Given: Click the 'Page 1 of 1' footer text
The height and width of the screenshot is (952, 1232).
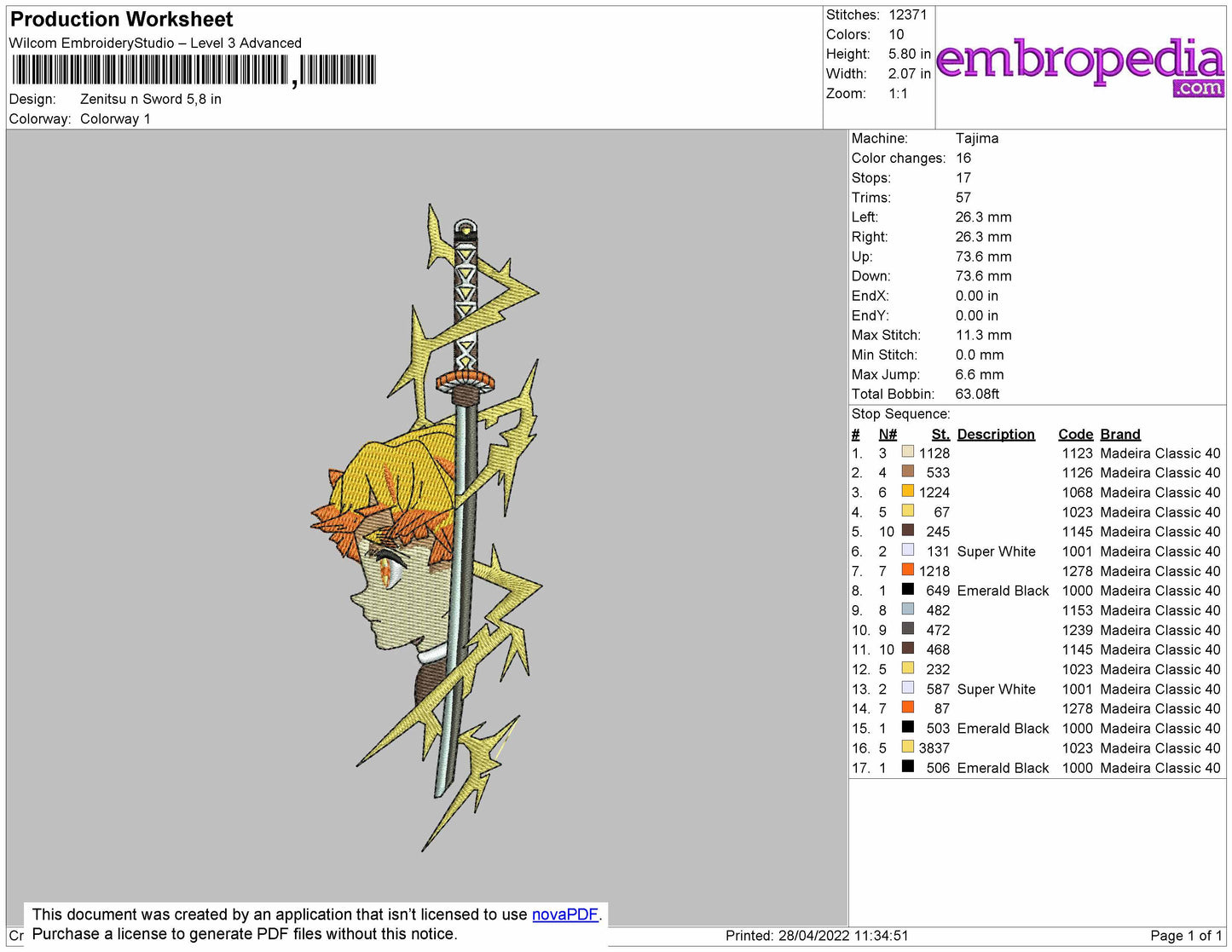Looking at the screenshot, I should pyautogui.click(x=1186, y=935).
